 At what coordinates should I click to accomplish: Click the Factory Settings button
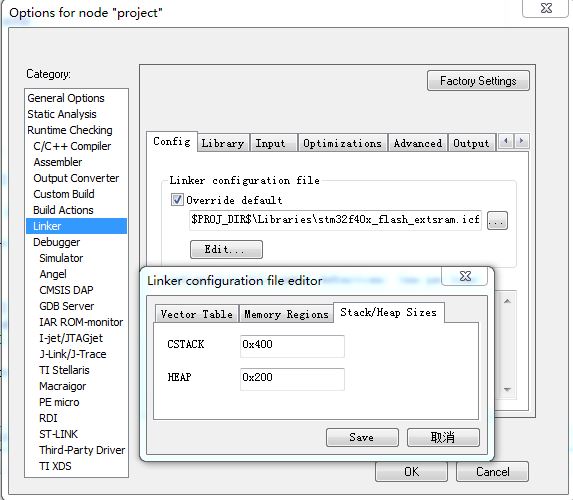[478, 81]
